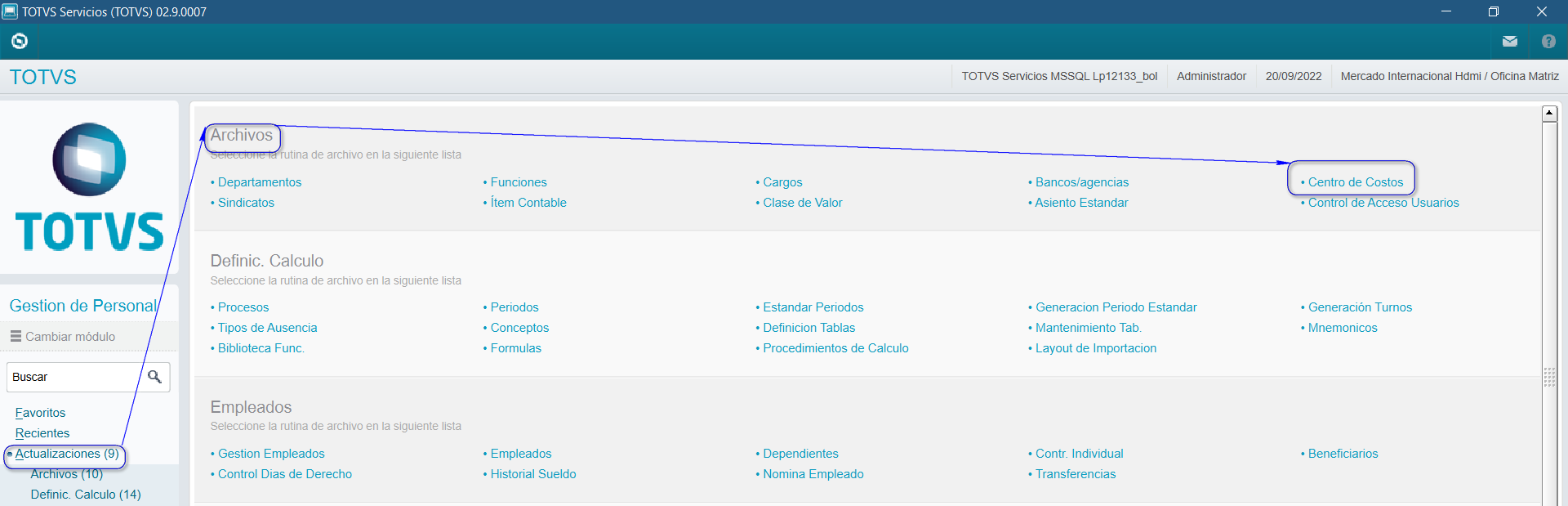Click into the Buscar search field

73,377
